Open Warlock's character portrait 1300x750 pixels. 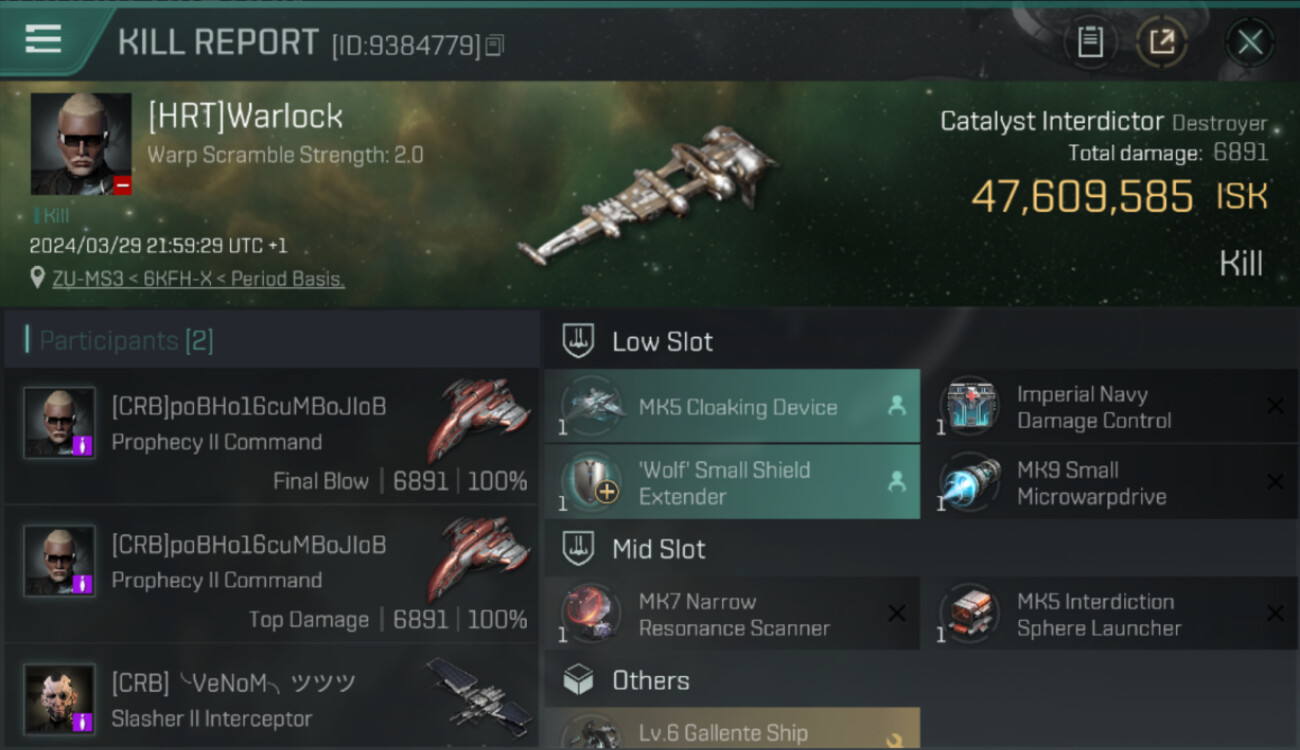coord(81,144)
